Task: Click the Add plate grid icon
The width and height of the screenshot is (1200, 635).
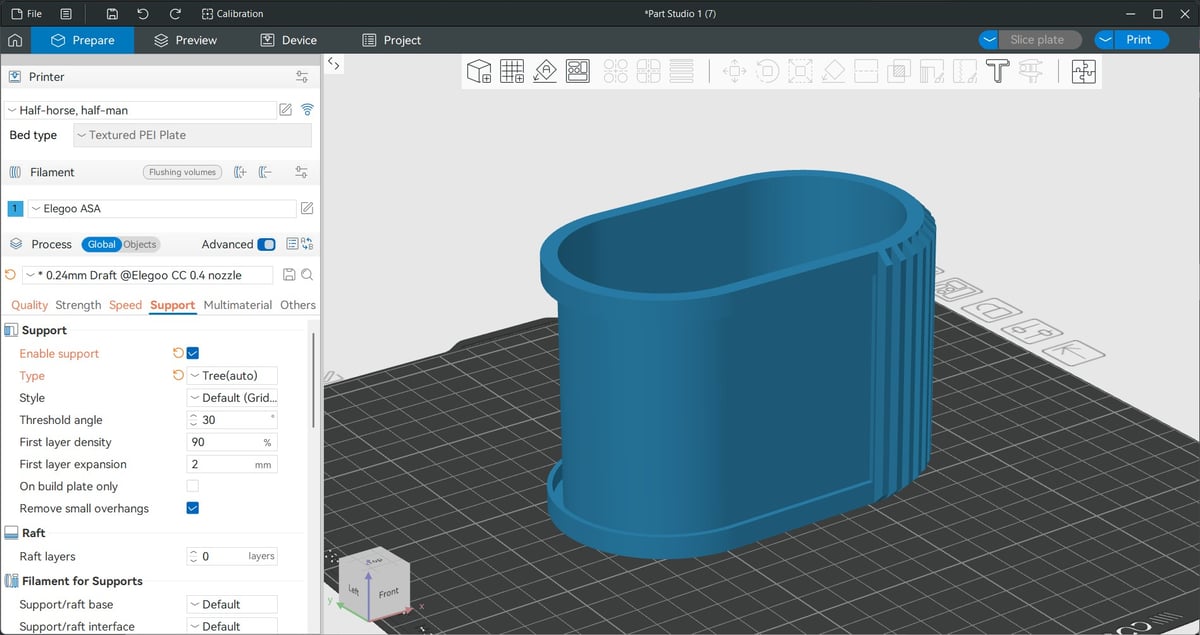Action: pos(512,71)
